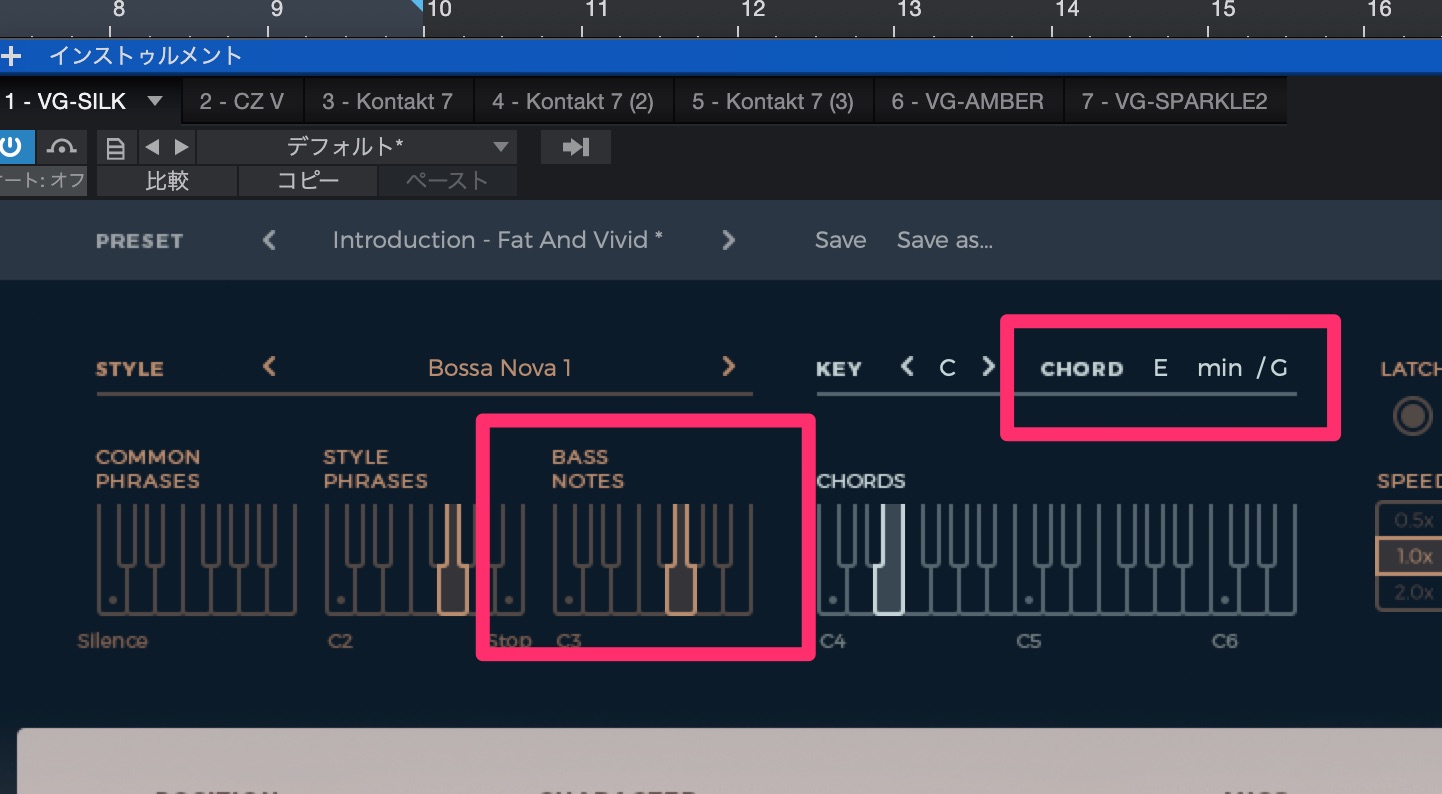Open the preset document menu icon
Screen dimensions: 1442x794
[116, 148]
